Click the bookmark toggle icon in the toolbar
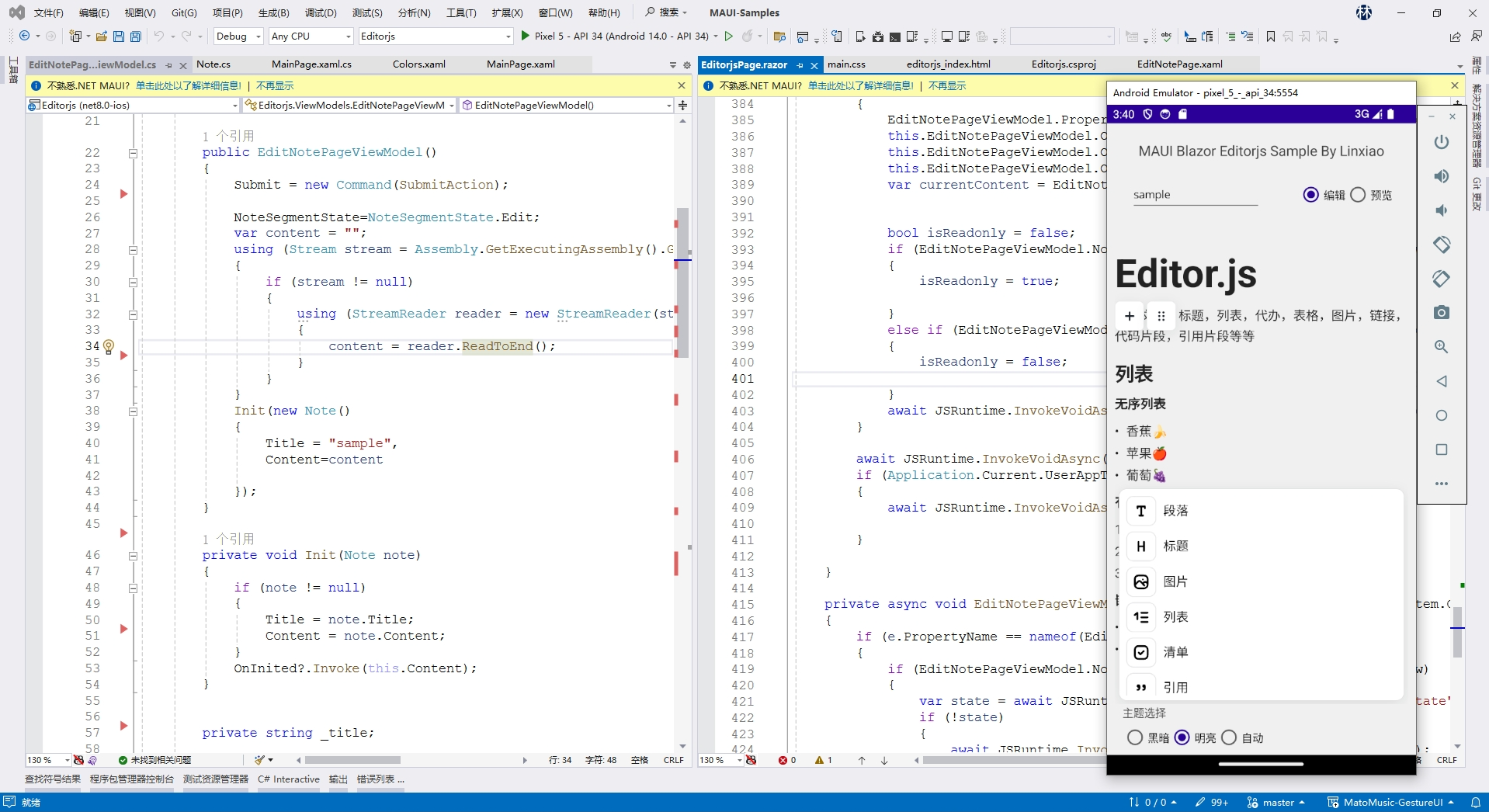The width and height of the screenshot is (1489, 812). click(x=1269, y=36)
